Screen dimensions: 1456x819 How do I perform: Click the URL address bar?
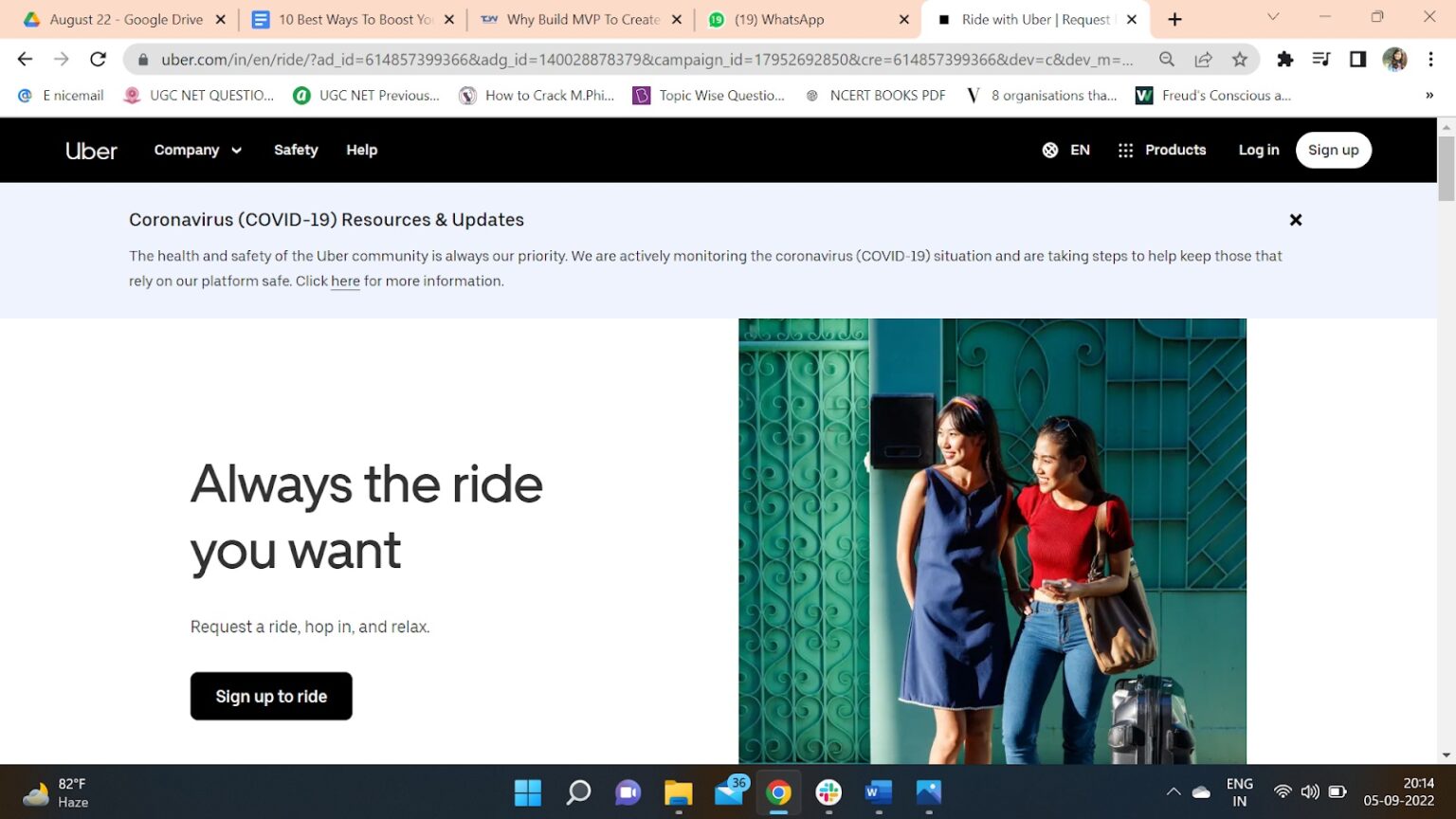click(645, 60)
